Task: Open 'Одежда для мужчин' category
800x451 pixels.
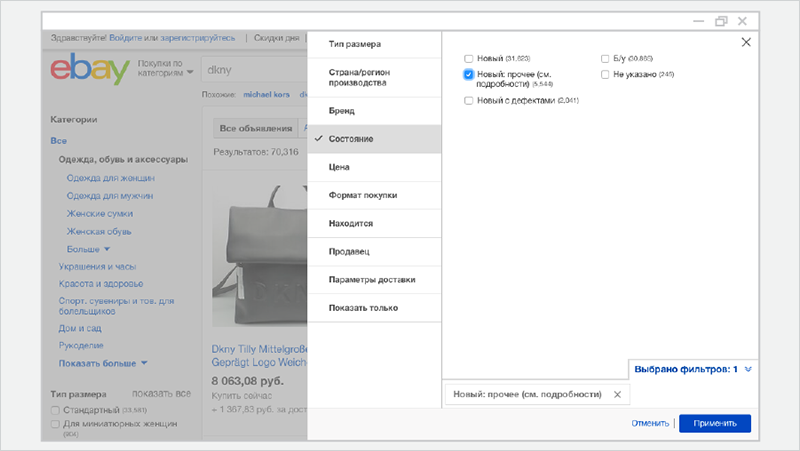Action: coord(110,196)
